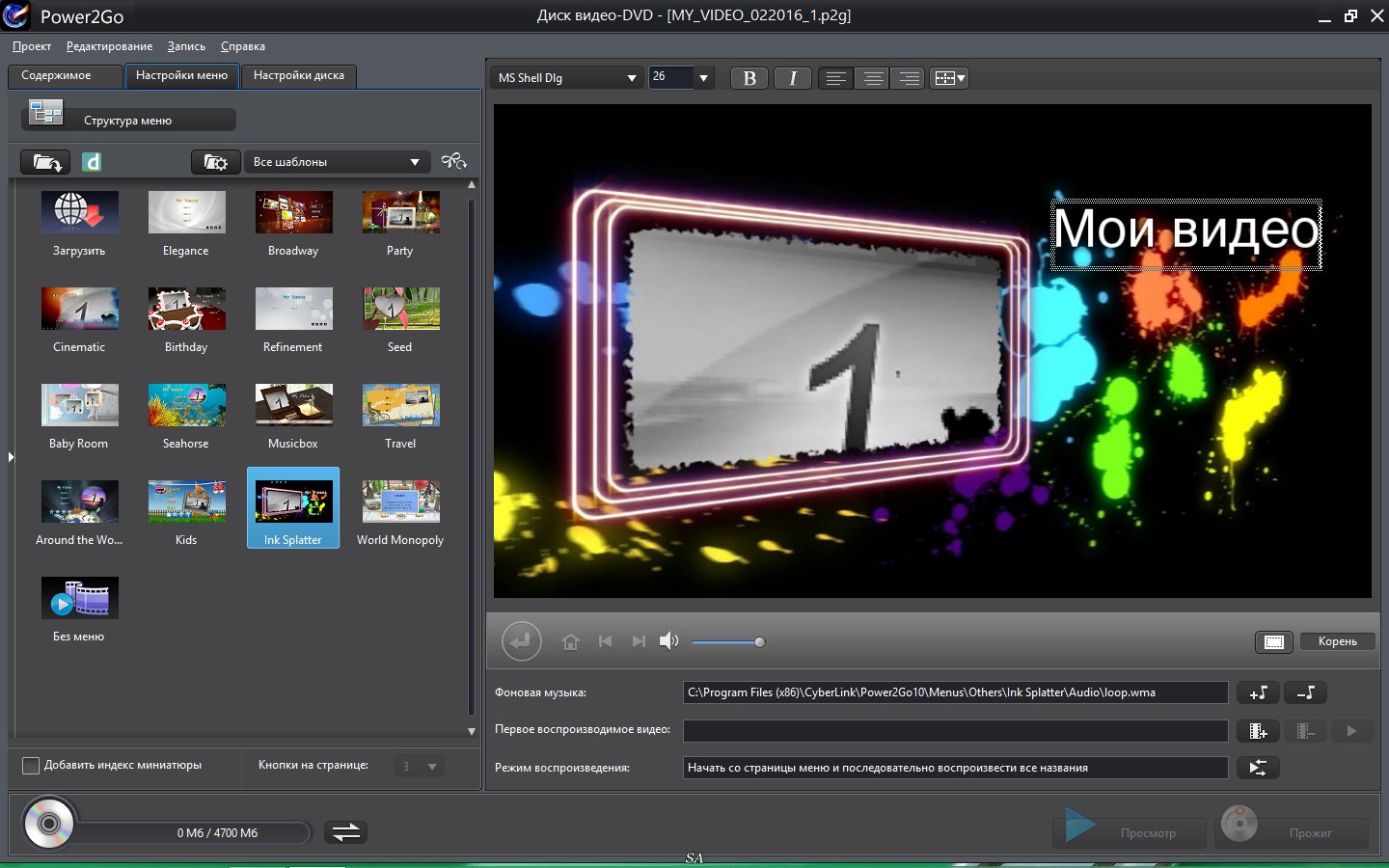Switch to the Настройки диска tab
Image resolution: width=1389 pixels, height=868 pixels.
(x=298, y=75)
